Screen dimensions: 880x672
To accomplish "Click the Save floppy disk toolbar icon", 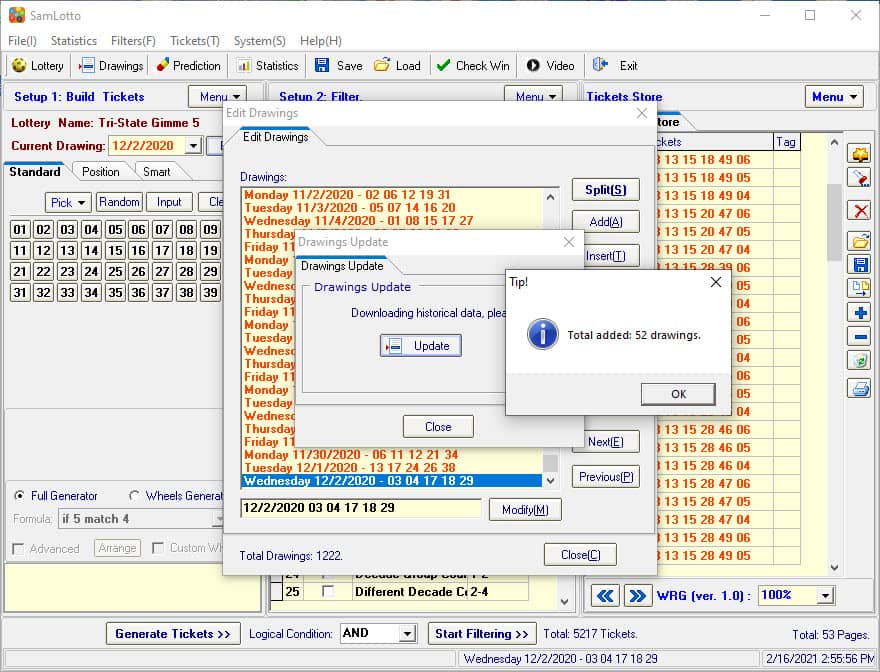I will (322, 65).
